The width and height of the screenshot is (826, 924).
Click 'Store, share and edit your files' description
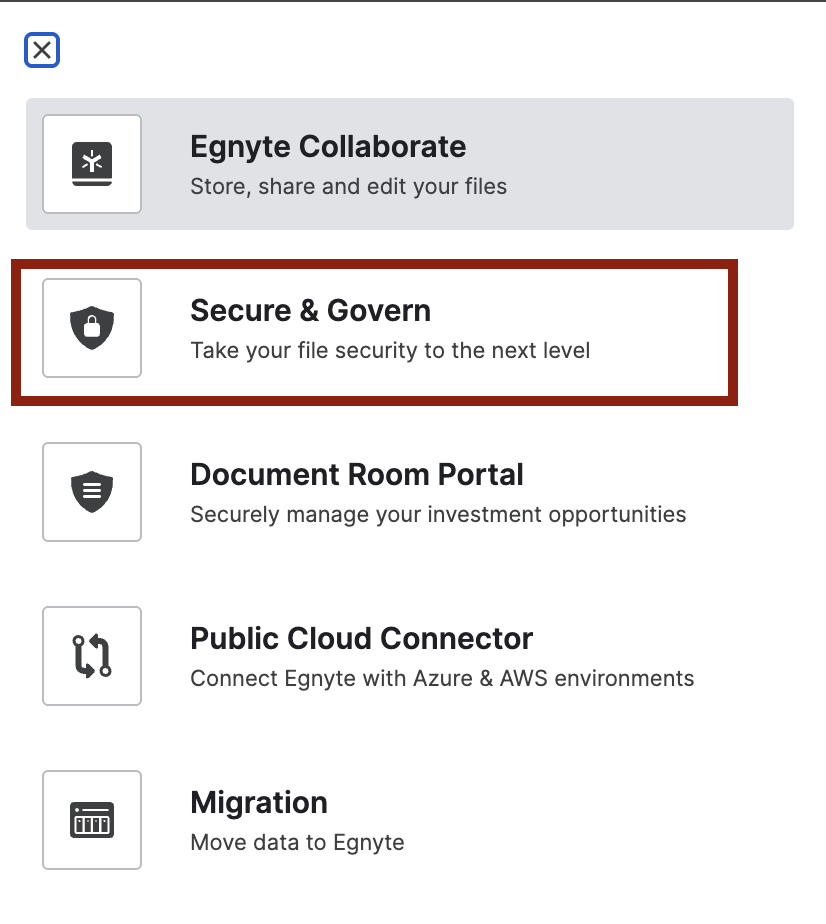tap(347, 187)
